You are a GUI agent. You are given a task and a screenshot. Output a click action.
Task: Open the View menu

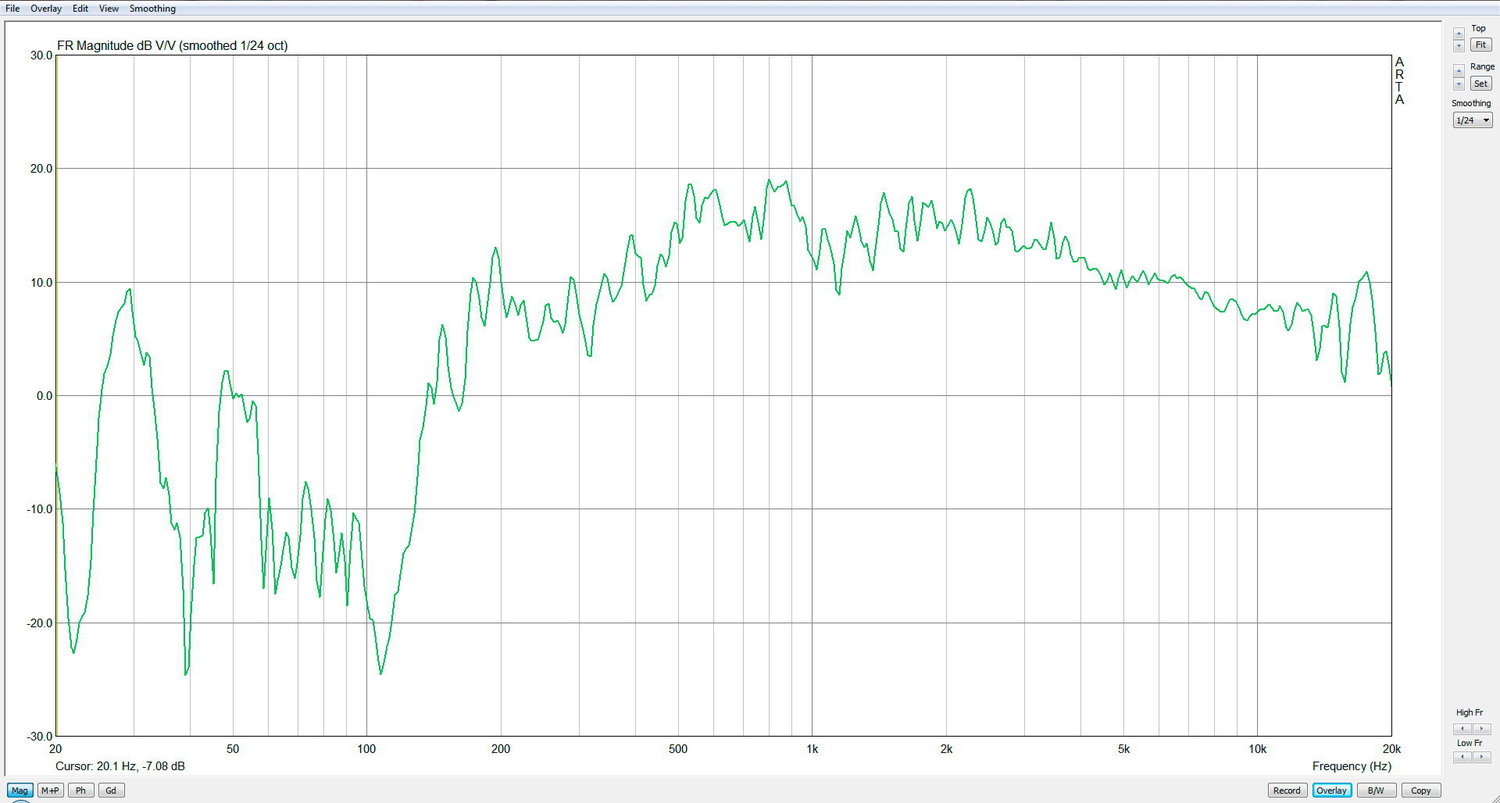pyautogui.click(x=109, y=8)
